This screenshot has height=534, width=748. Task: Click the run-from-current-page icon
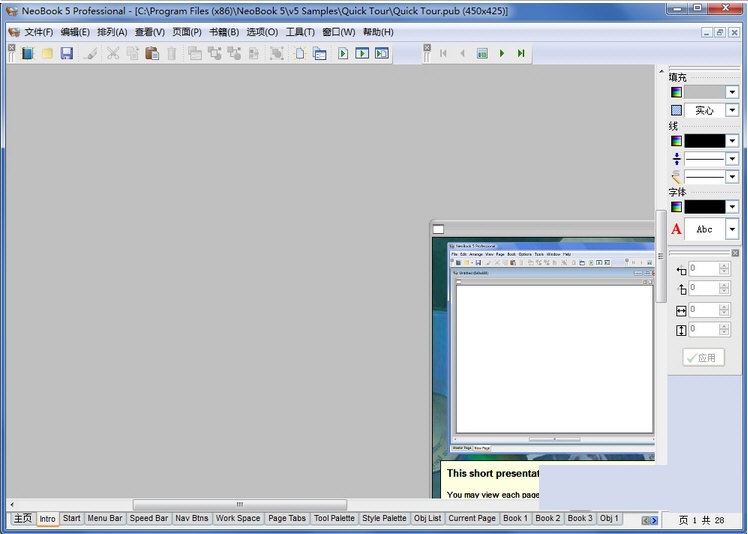pyautogui.click(x=362, y=53)
